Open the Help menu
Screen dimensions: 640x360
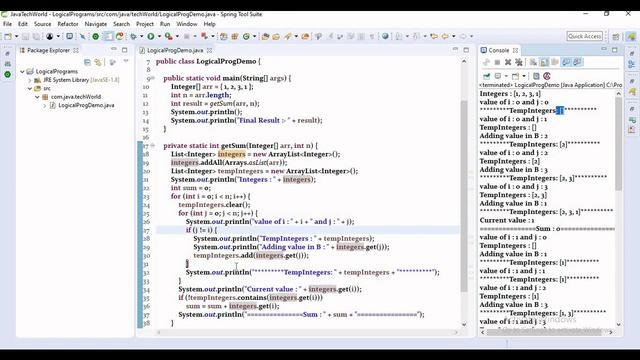click(209, 24)
